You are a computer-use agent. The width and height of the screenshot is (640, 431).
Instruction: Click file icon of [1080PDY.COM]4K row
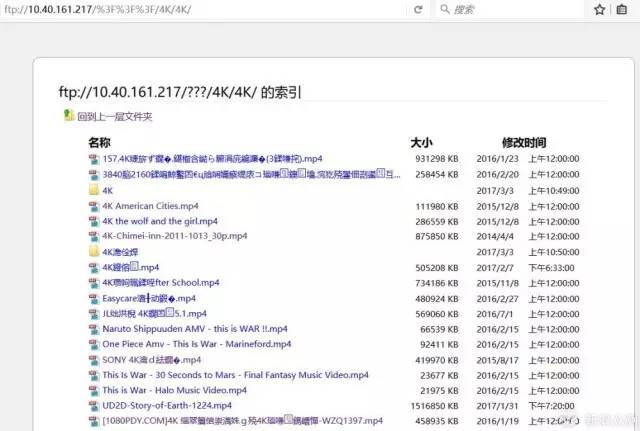(x=94, y=421)
